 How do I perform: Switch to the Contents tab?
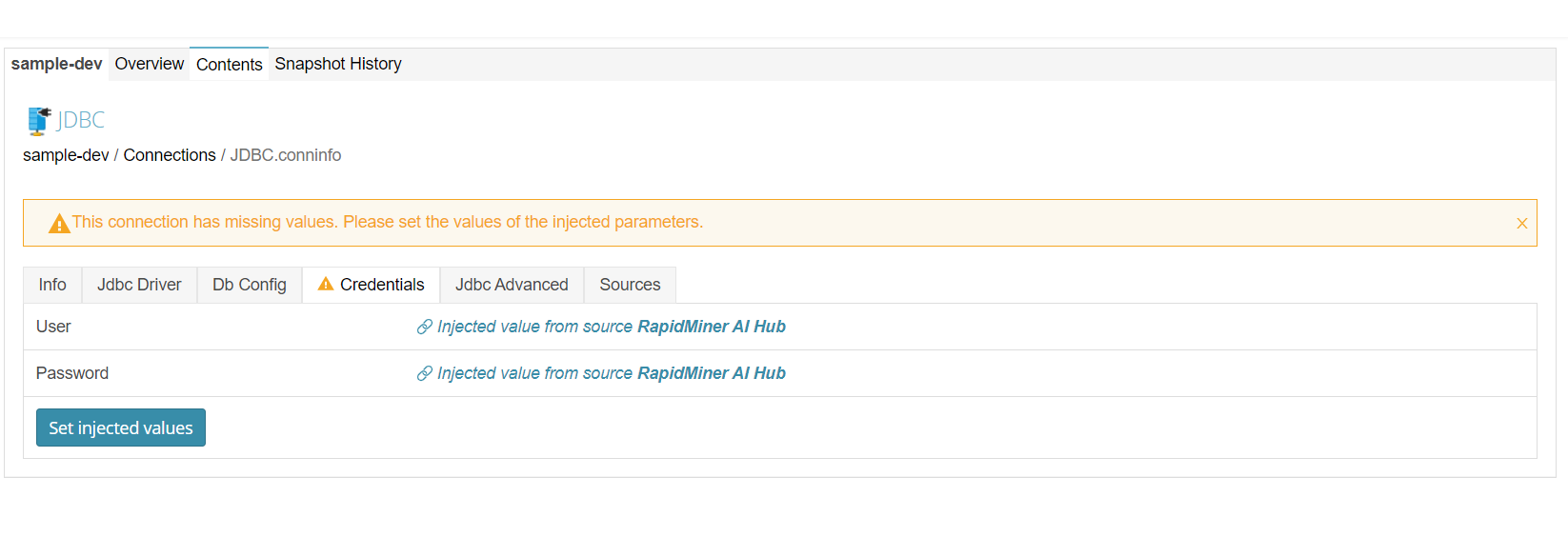coord(229,65)
